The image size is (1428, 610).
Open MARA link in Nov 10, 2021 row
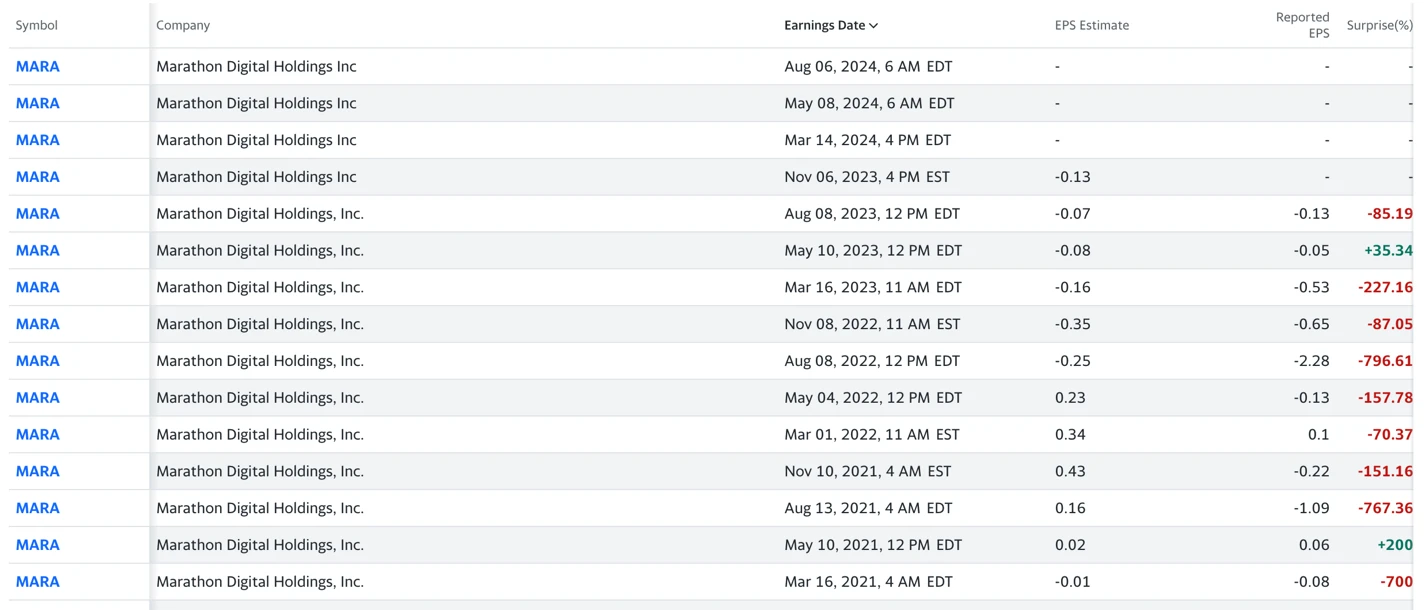pos(38,471)
